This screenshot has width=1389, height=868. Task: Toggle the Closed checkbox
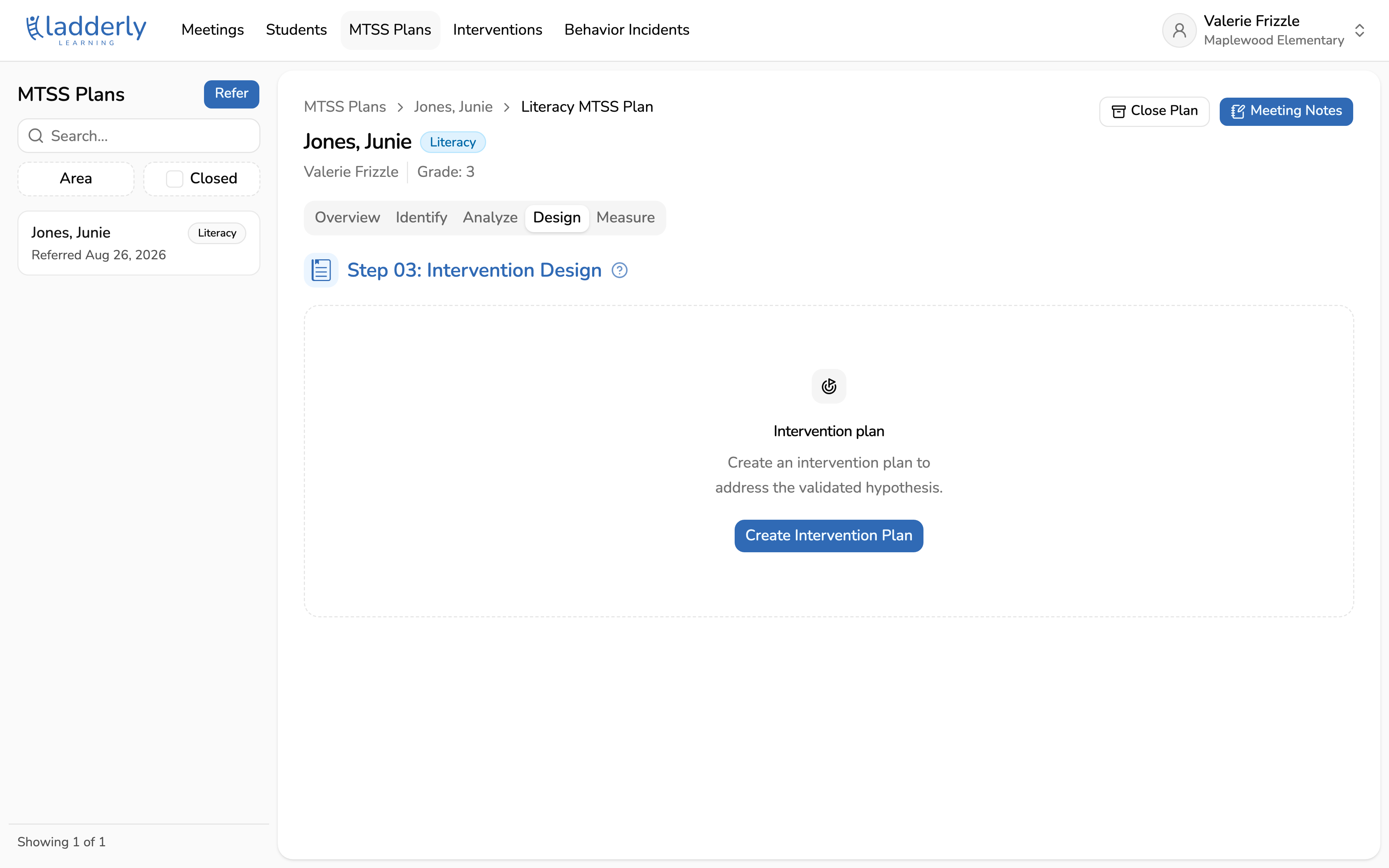174,179
